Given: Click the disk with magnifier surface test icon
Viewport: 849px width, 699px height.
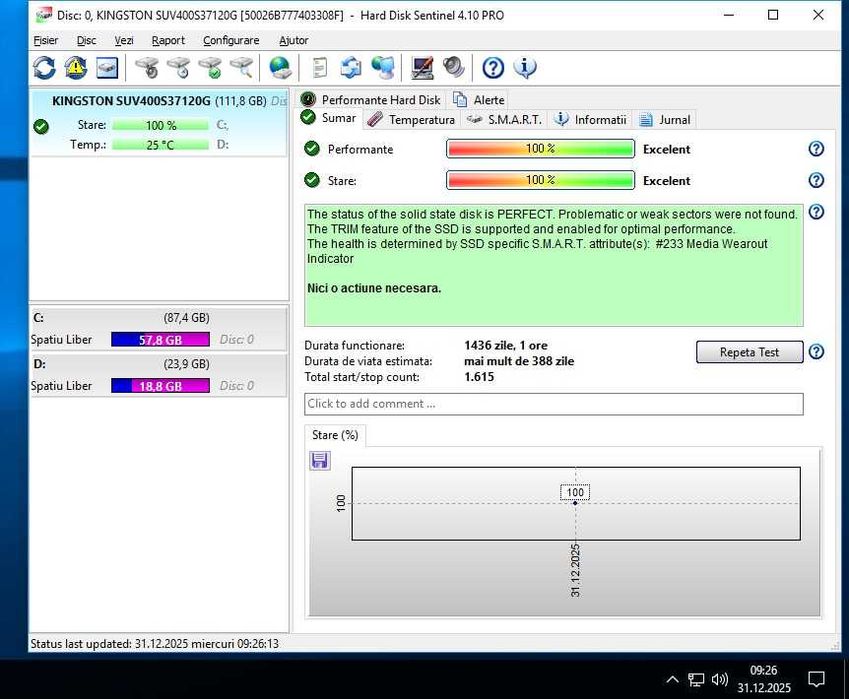Looking at the screenshot, I should [x=241, y=68].
